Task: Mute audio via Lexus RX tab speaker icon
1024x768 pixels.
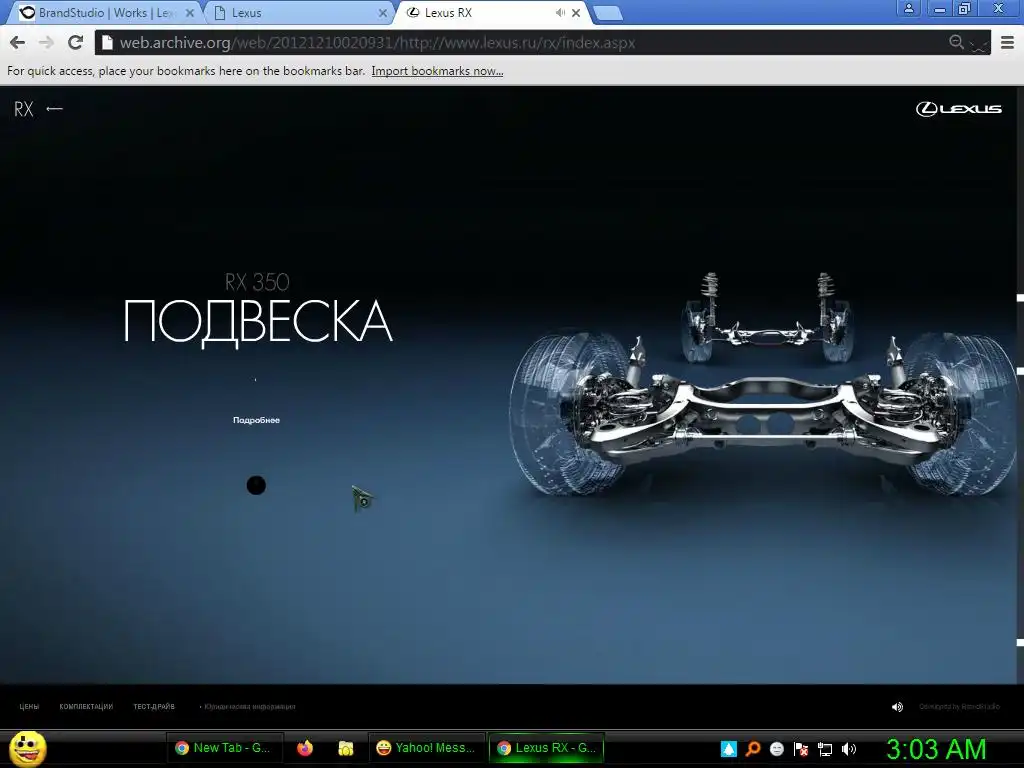Action: point(560,12)
